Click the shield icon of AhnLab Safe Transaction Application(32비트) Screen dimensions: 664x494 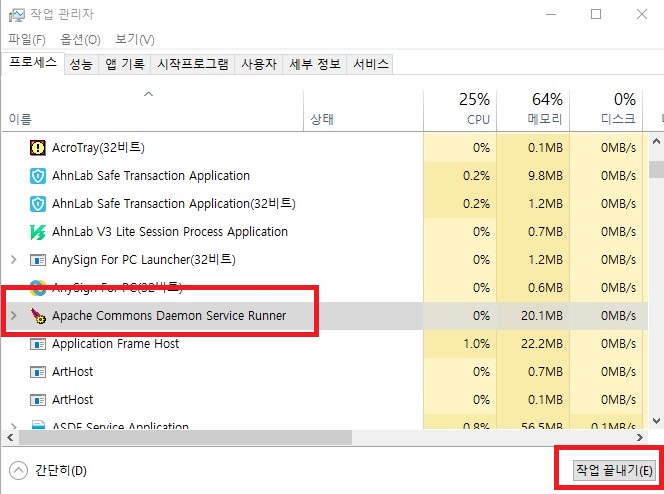38,204
